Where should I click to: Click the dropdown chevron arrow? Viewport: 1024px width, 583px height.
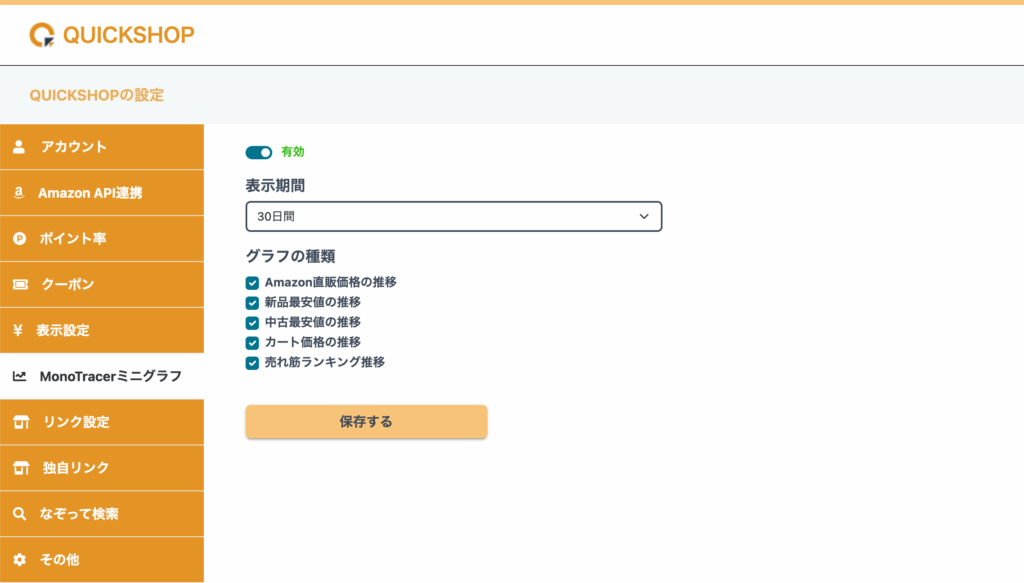coord(644,216)
